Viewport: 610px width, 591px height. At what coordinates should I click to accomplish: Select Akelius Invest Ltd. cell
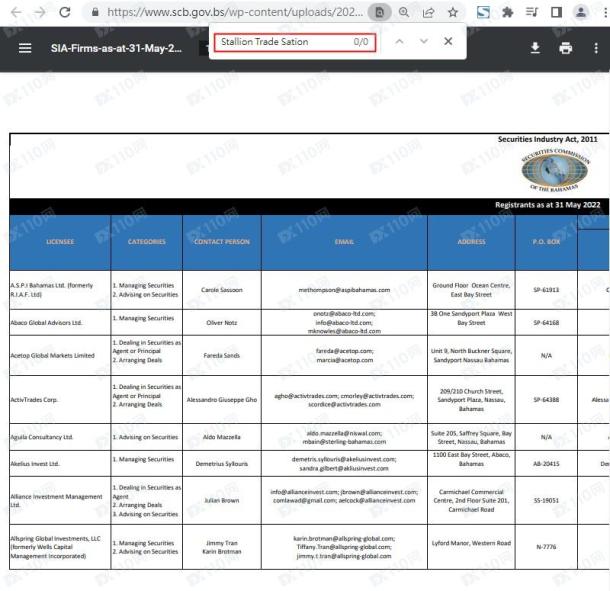point(60,464)
